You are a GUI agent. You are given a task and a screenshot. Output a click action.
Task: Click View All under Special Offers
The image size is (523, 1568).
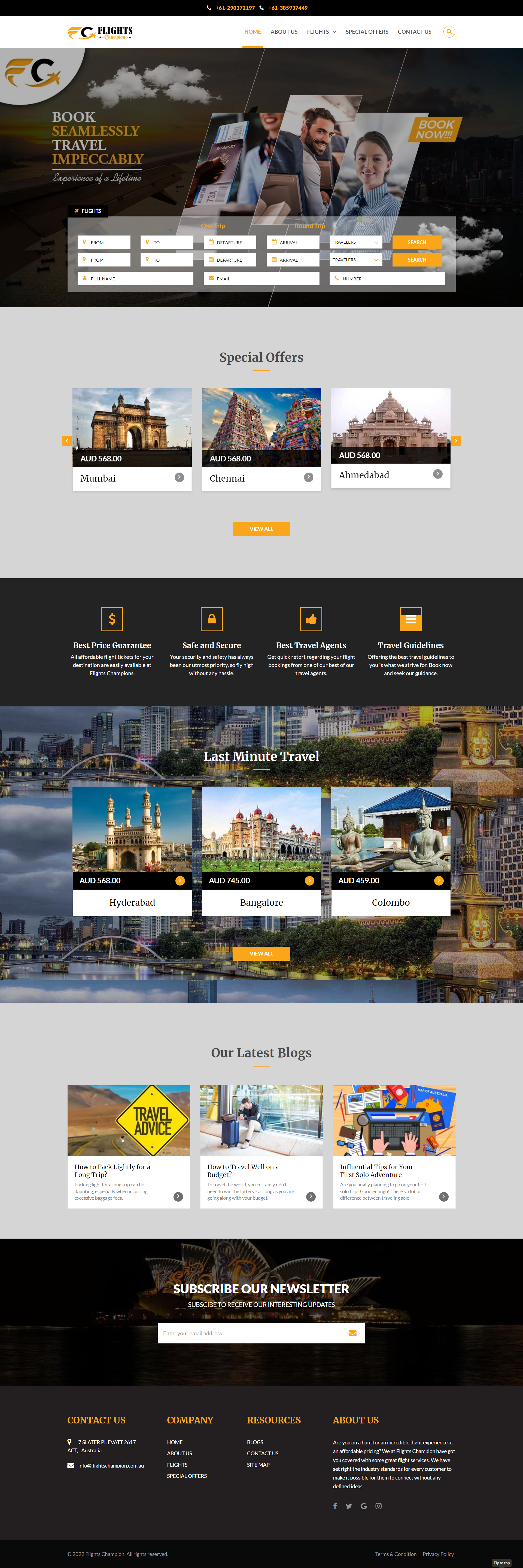[x=261, y=529]
